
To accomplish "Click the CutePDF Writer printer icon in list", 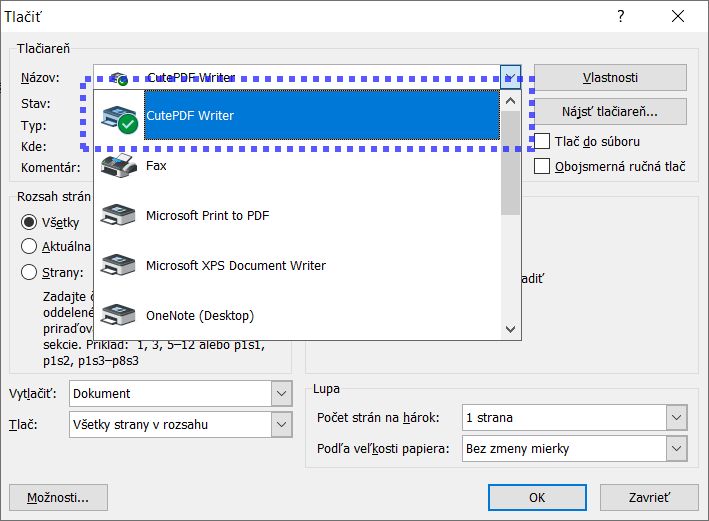I will (119, 119).
